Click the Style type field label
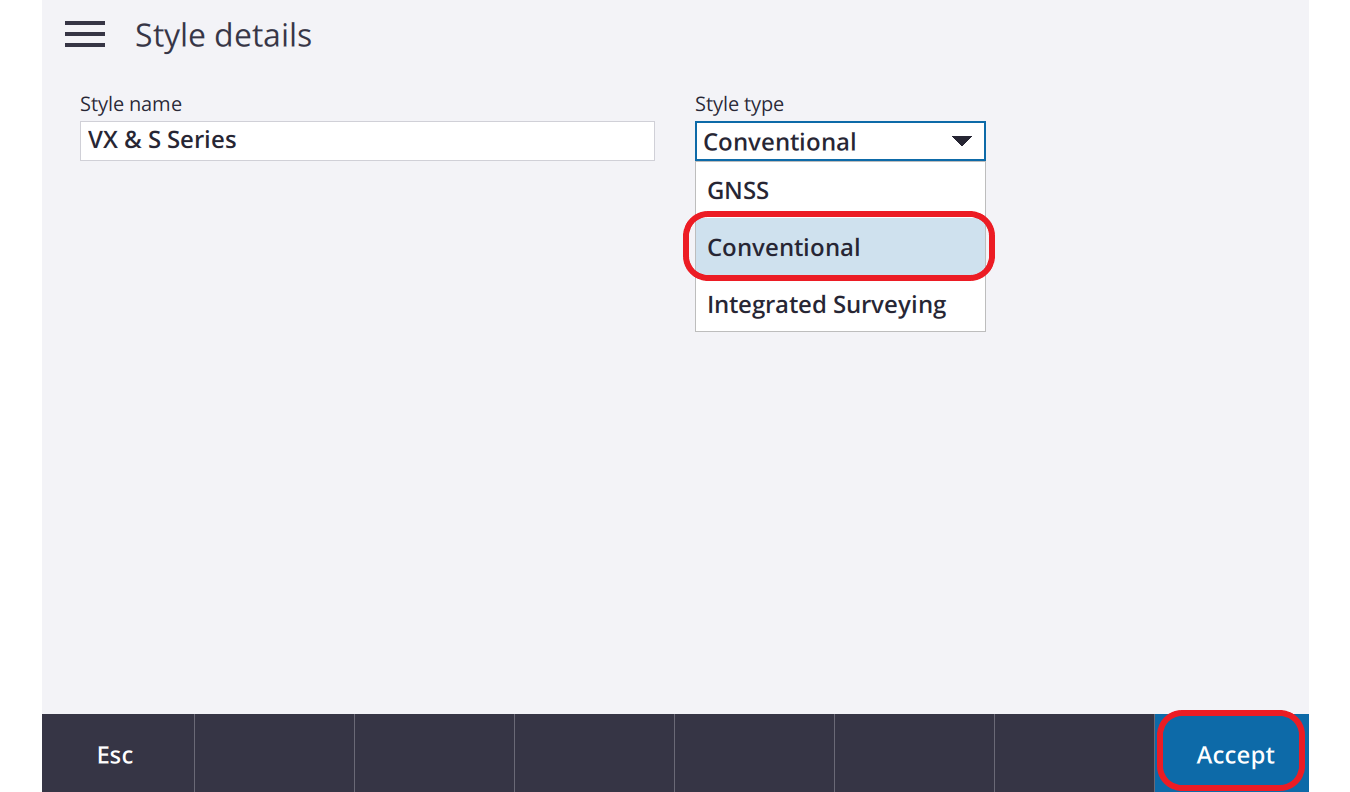Screen dimensions: 1350x792 pos(739,104)
